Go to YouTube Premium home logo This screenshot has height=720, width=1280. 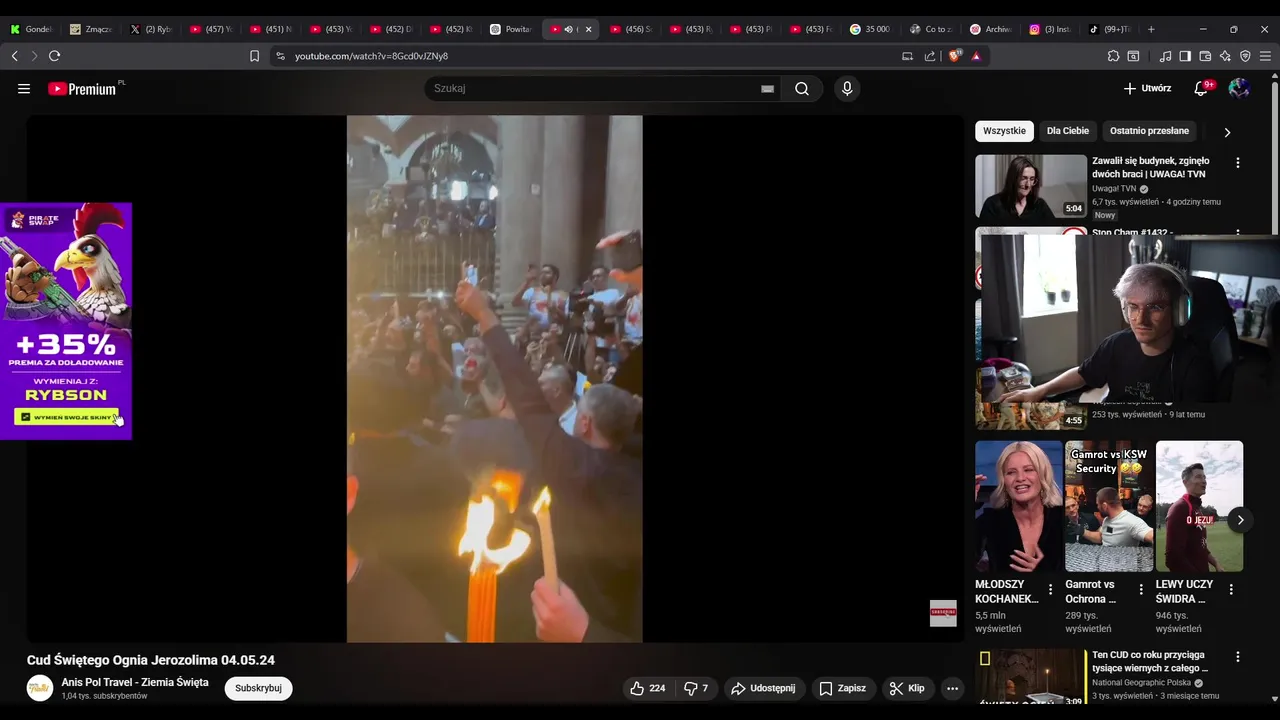(82, 89)
